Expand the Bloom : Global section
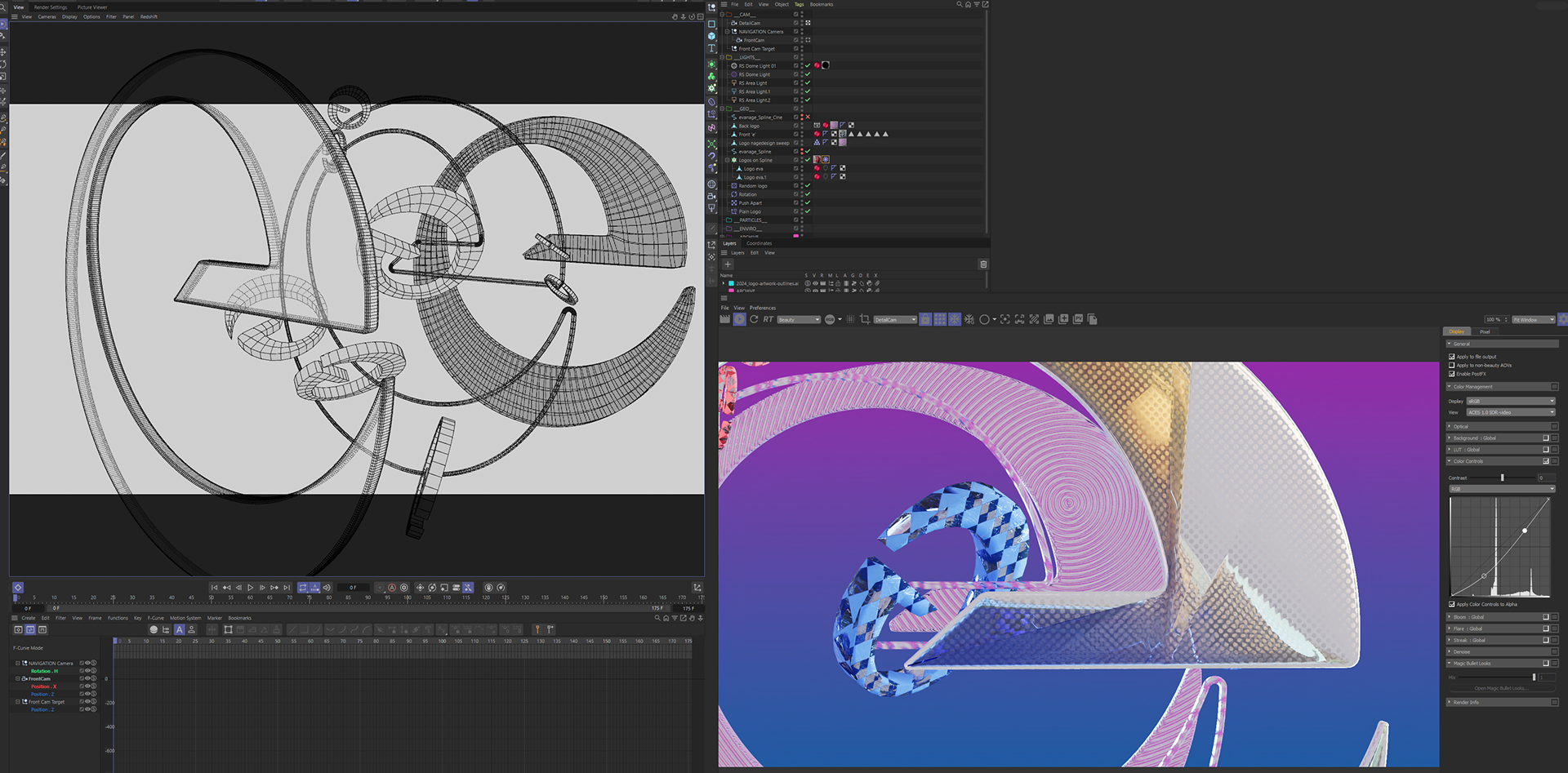 click(1450, 617)
